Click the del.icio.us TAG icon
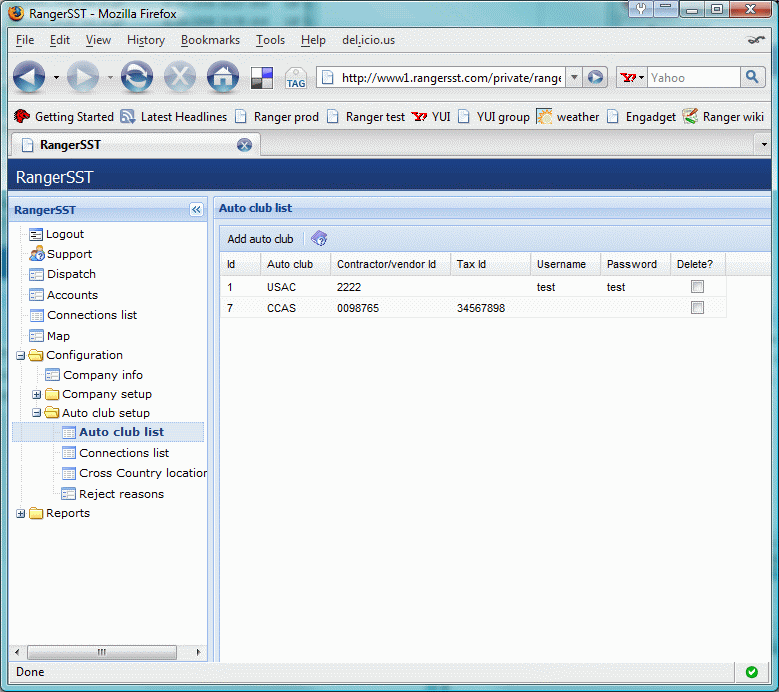Viewport: 779px width, 692px height. [x=295, y=78]
